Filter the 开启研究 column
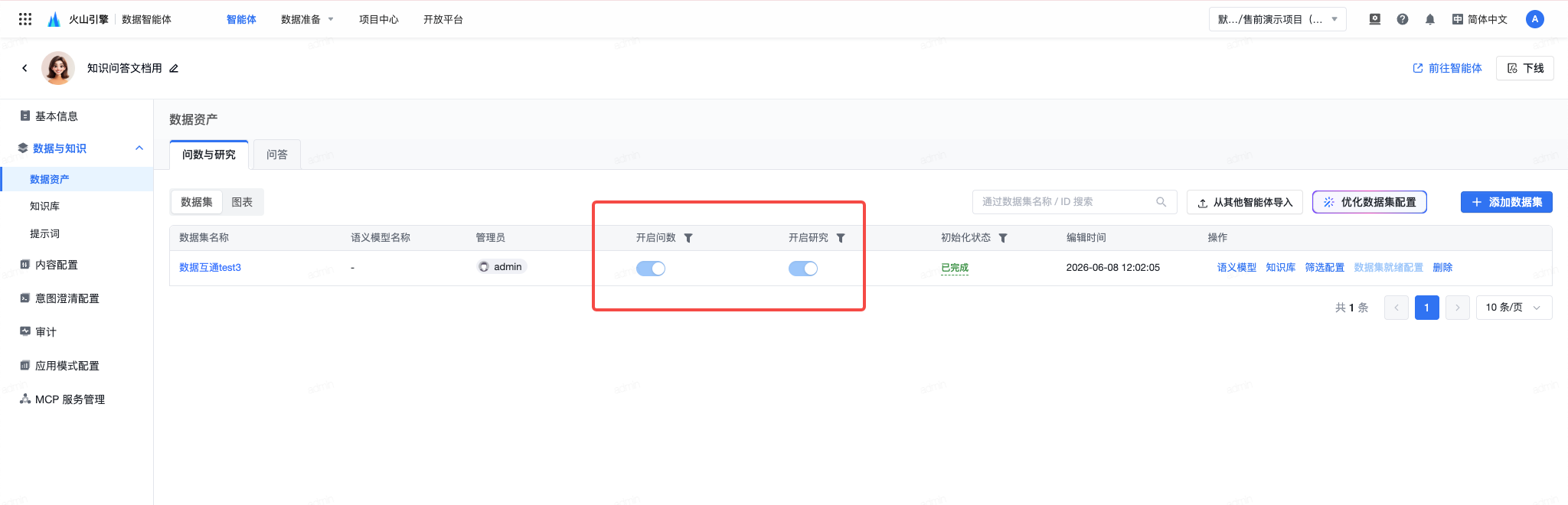This screenshot has height=505, width=1568. [x=841, y=238]
